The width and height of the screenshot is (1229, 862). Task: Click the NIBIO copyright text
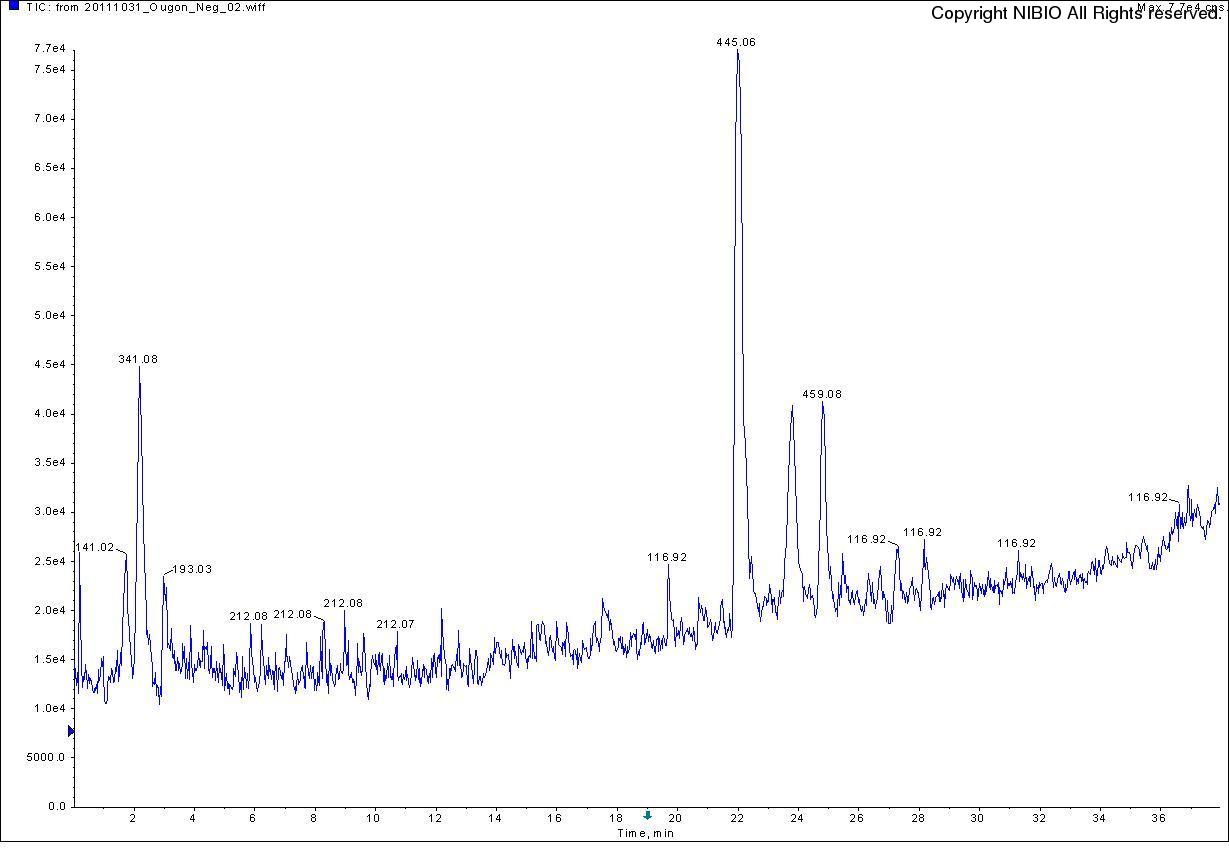click(1075, 14)
